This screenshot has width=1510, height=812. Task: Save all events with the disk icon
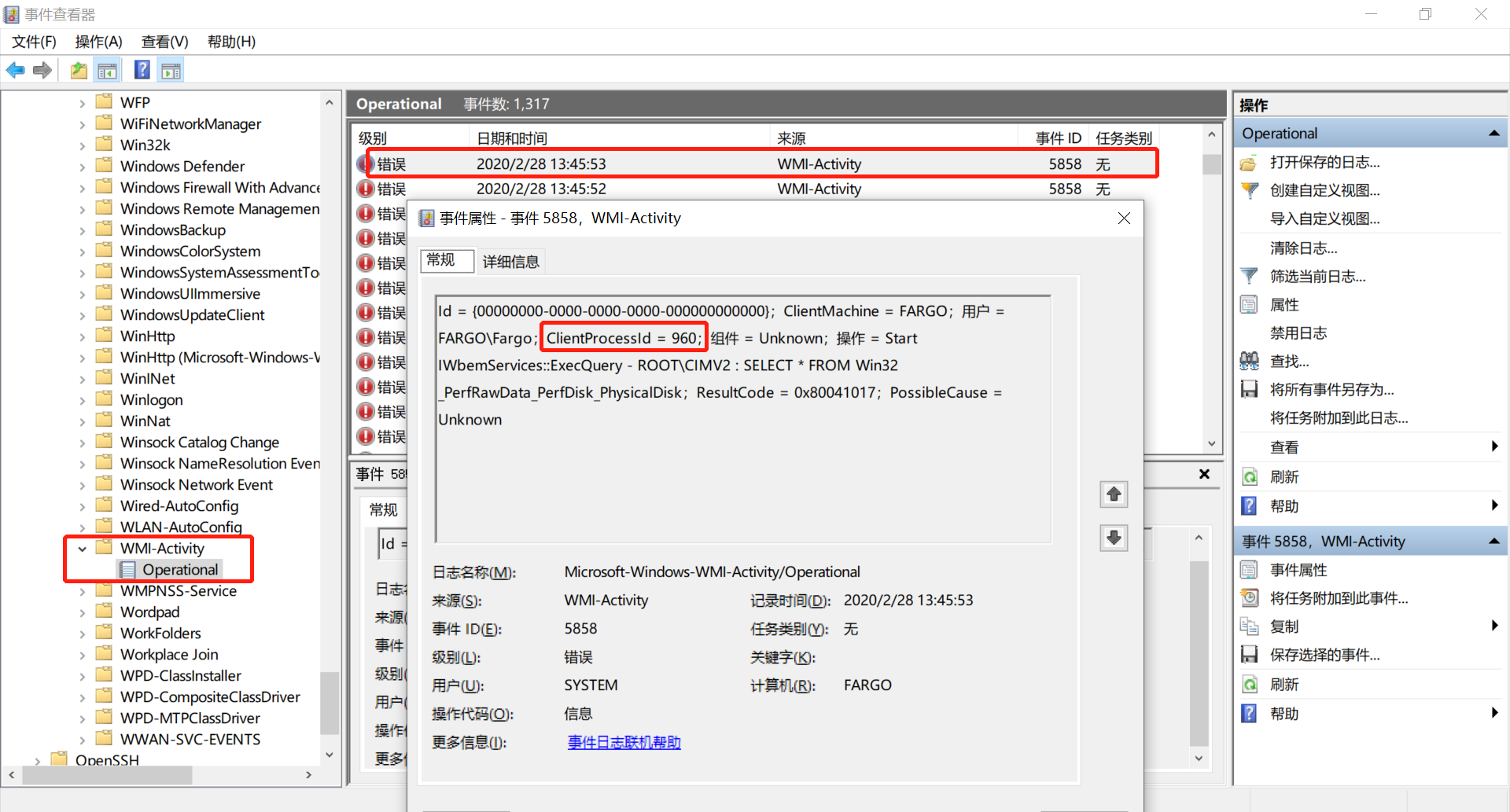[x=1249, y=389]
